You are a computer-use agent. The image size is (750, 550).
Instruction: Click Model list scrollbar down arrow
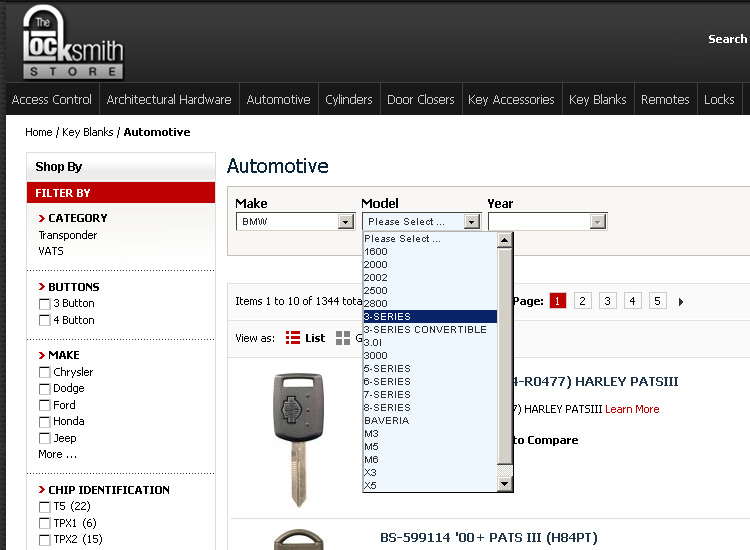tap(505, 484)
